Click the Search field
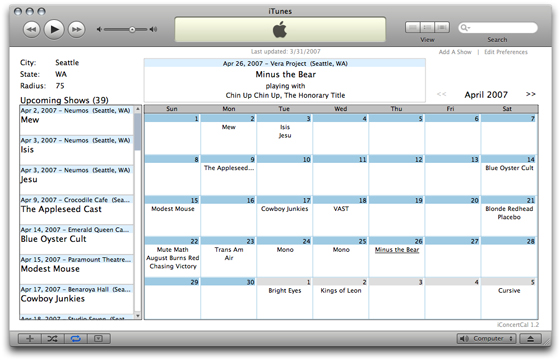Viewport: 560px width, 360px height. (498, 28)
